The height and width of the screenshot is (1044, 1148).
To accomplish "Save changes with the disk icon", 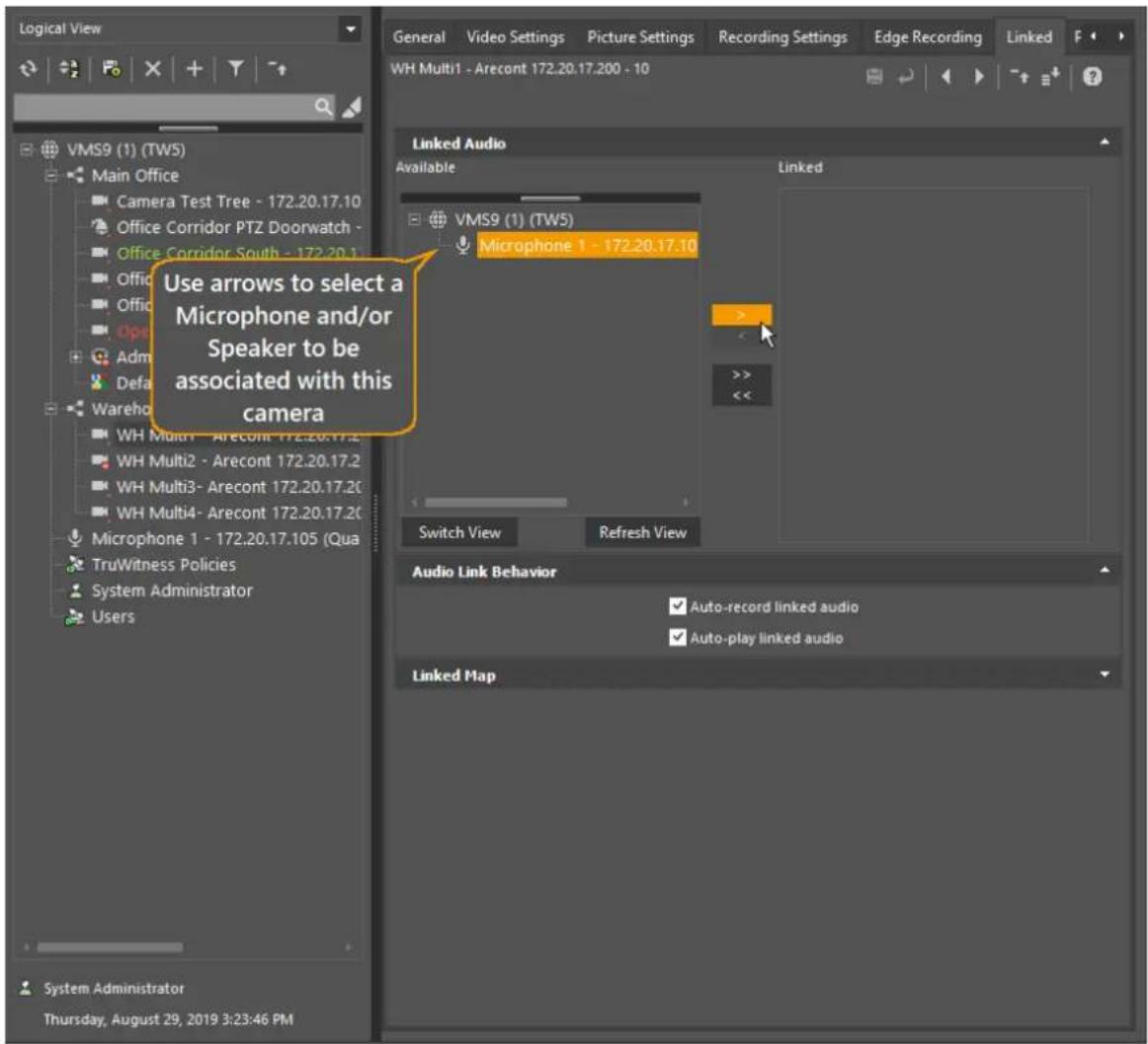I will click(874, 76).
